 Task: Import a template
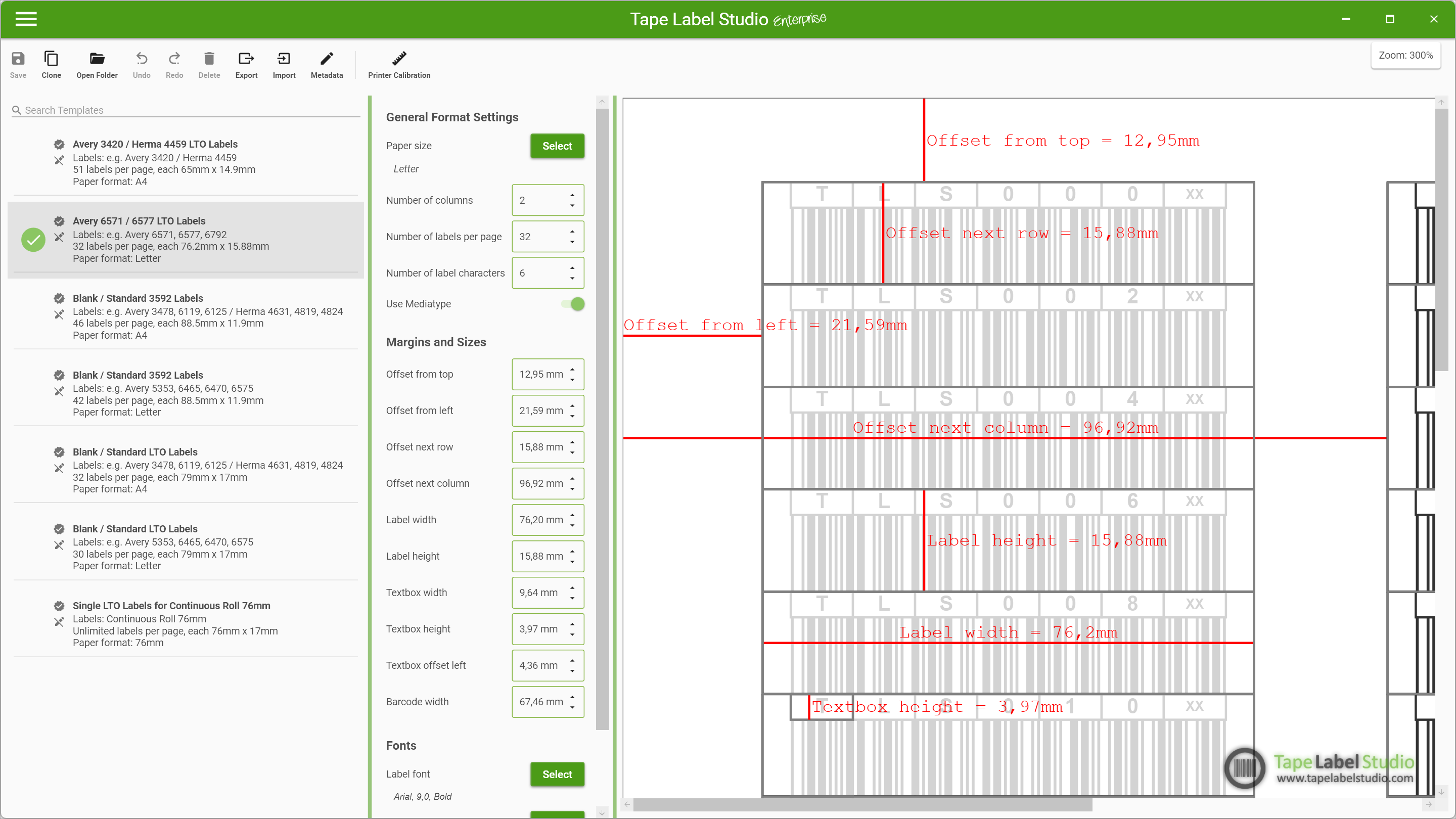pyautogui.click(x=284, y=64)
